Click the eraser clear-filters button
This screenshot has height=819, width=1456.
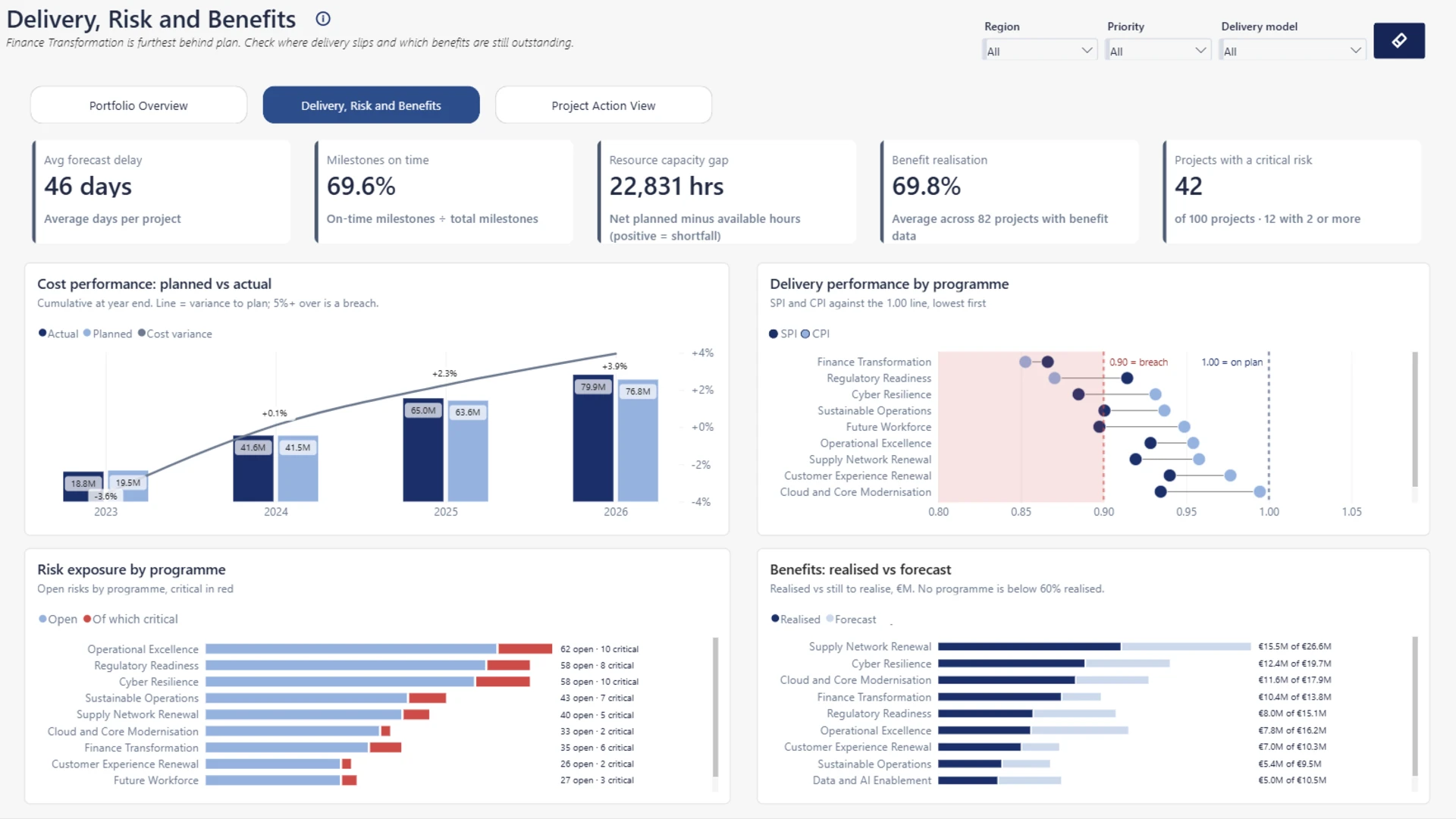[x=1398, y=41]
